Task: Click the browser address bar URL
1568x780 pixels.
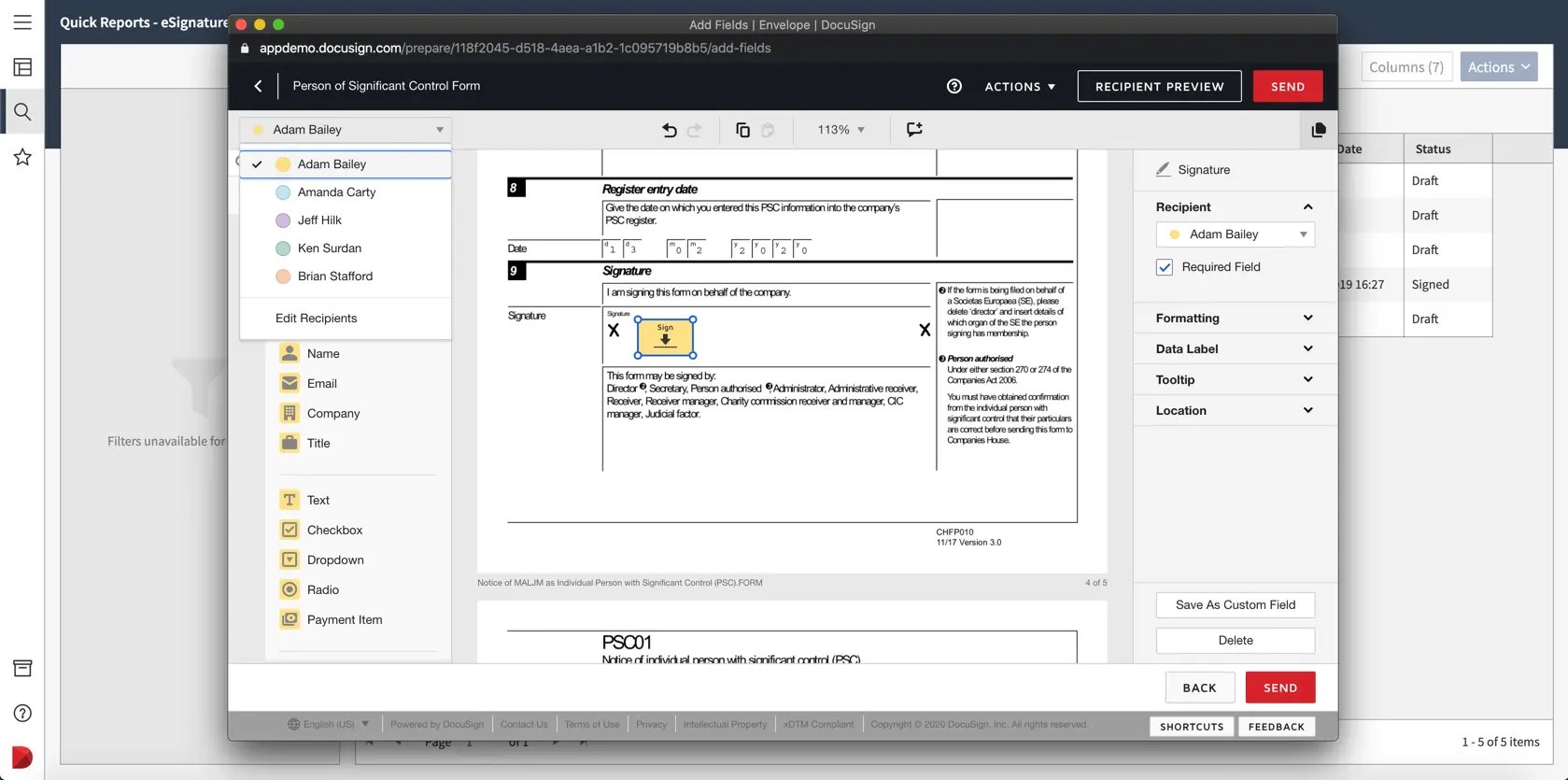Action: point(515,49)
